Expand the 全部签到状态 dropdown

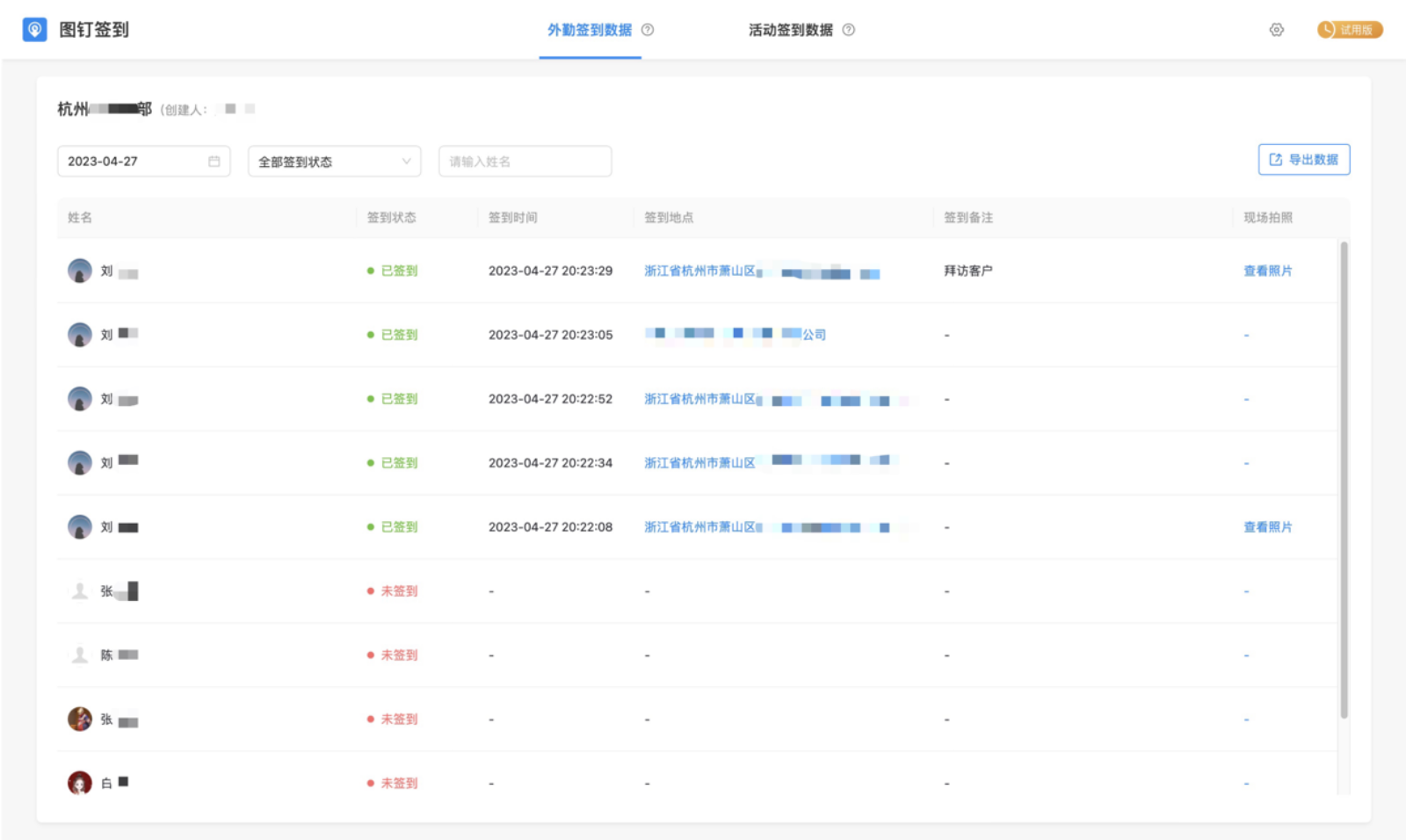click(x=334, y=162)
